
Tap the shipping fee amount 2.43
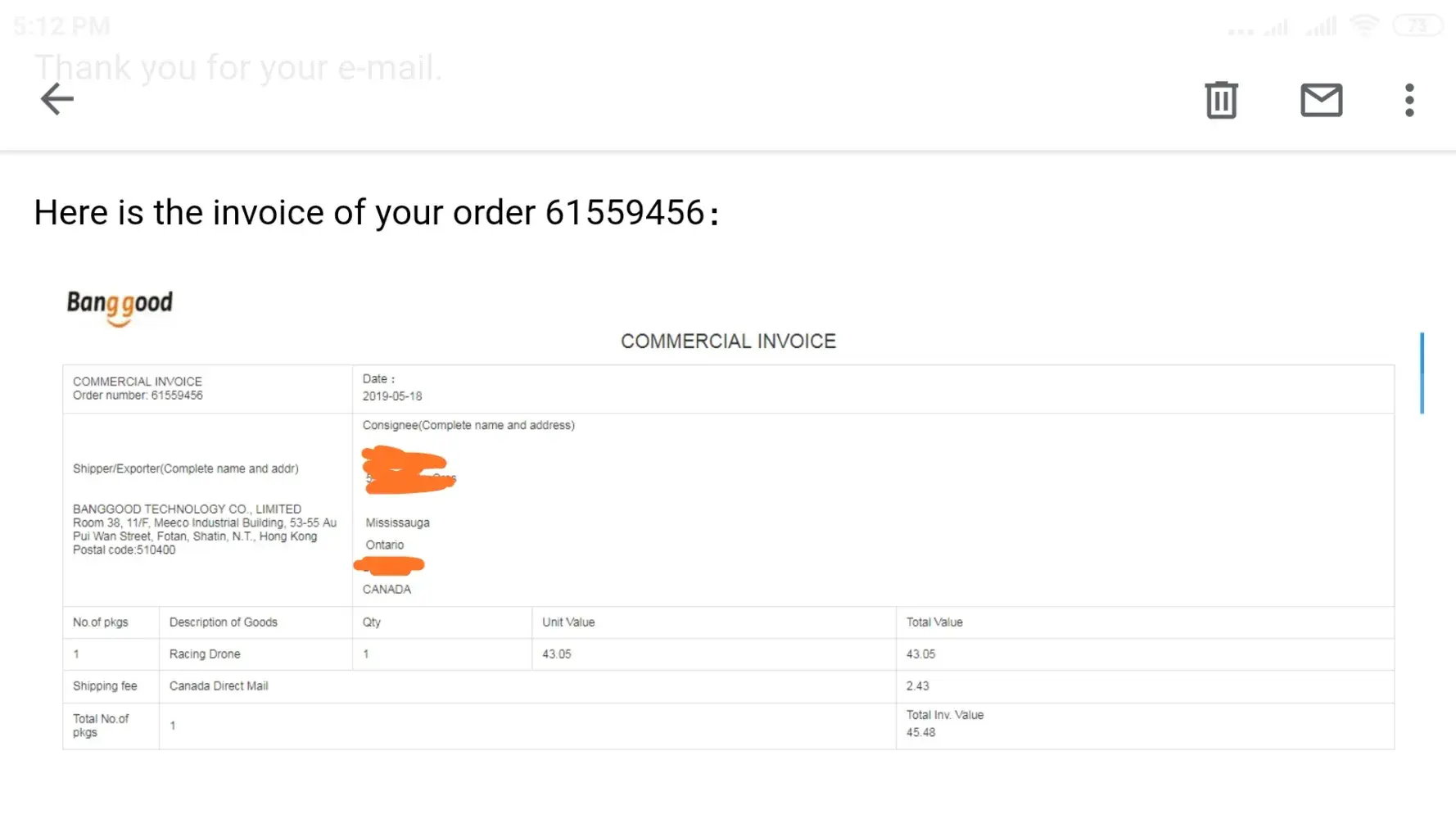917,686
